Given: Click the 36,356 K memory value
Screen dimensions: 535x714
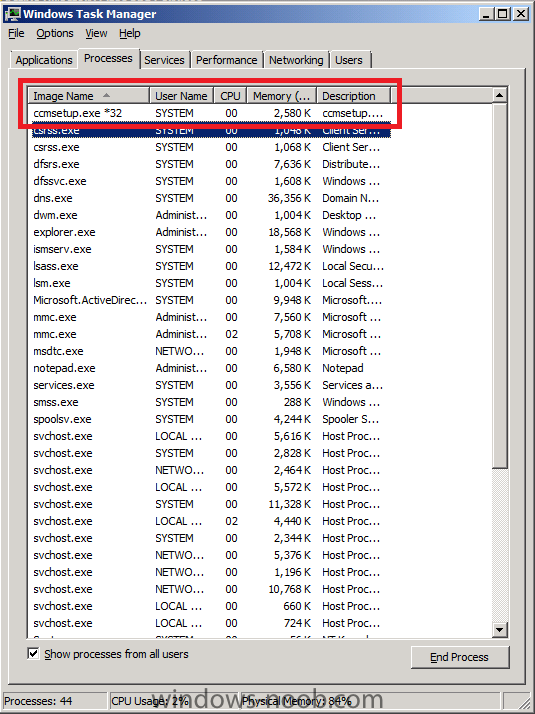Looking at the screenshot, I should point(290,198).
